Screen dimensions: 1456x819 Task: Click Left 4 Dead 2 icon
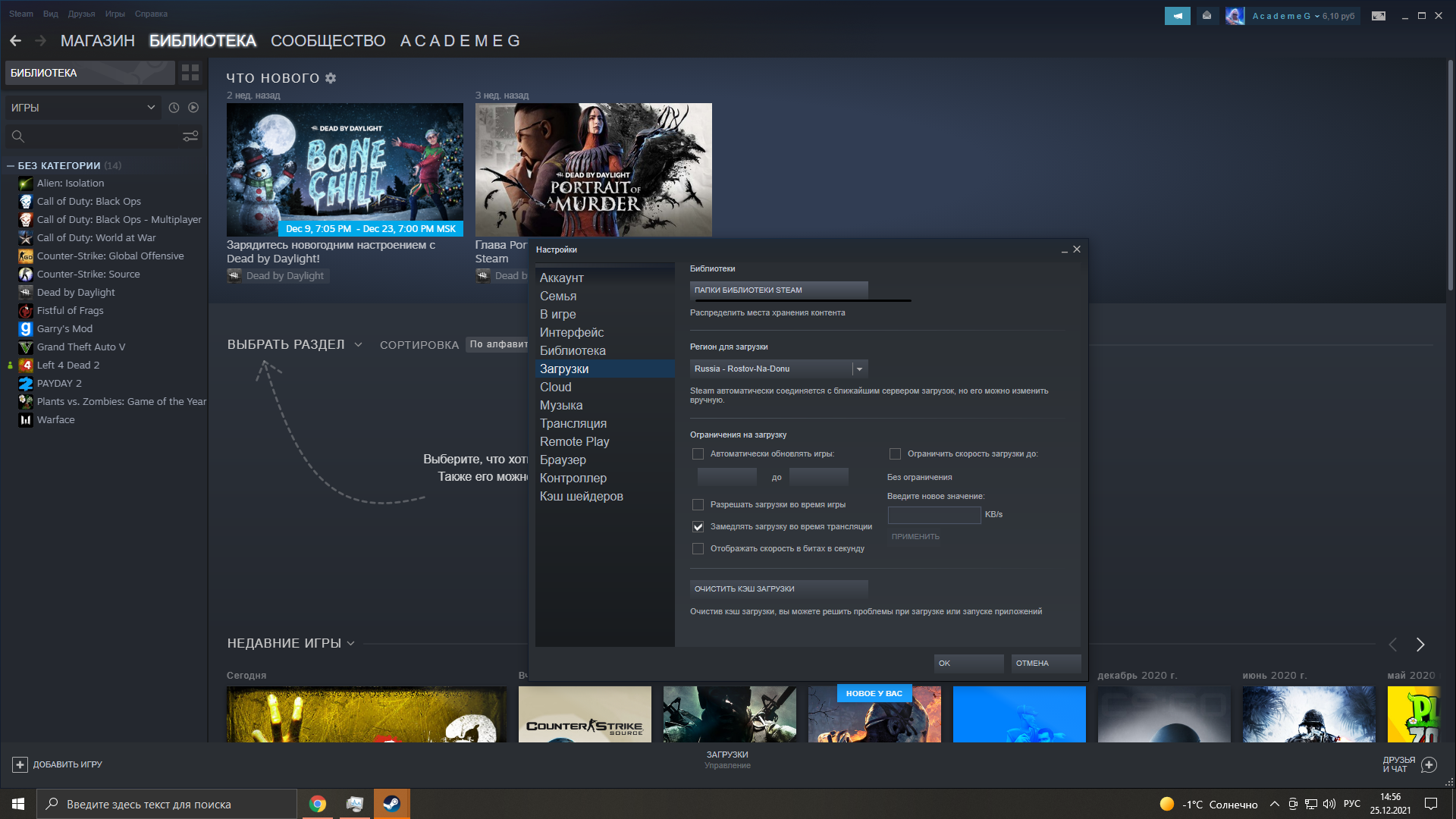[x=26, y=366]
